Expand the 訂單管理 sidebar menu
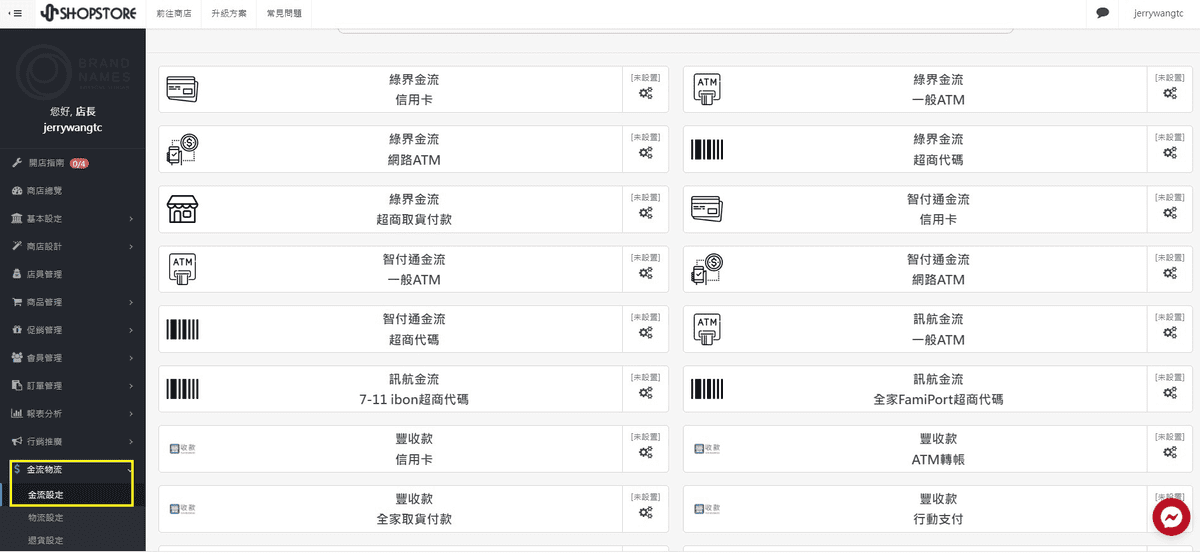 pos(72,386)
